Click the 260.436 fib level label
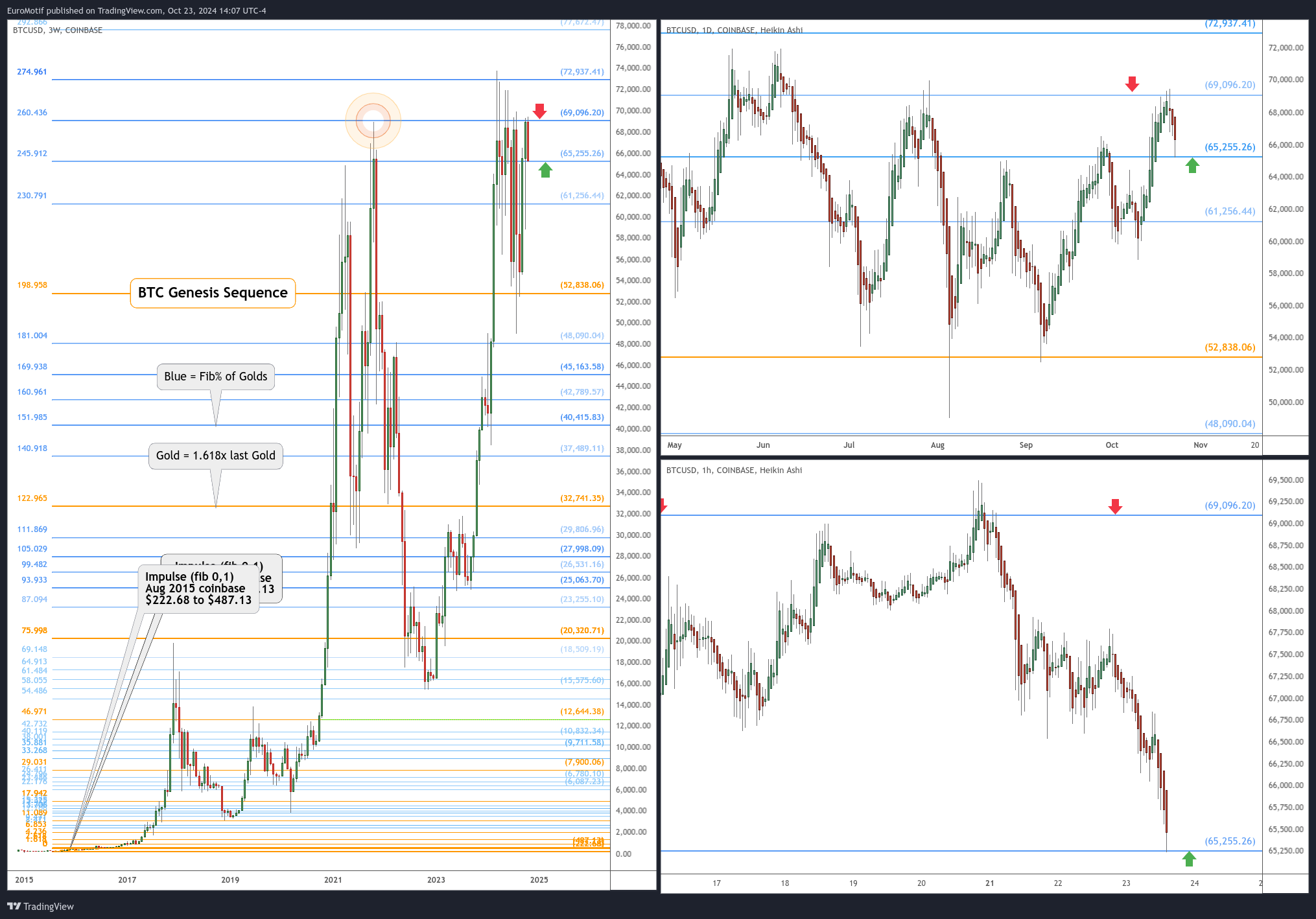 click(32, 113)
